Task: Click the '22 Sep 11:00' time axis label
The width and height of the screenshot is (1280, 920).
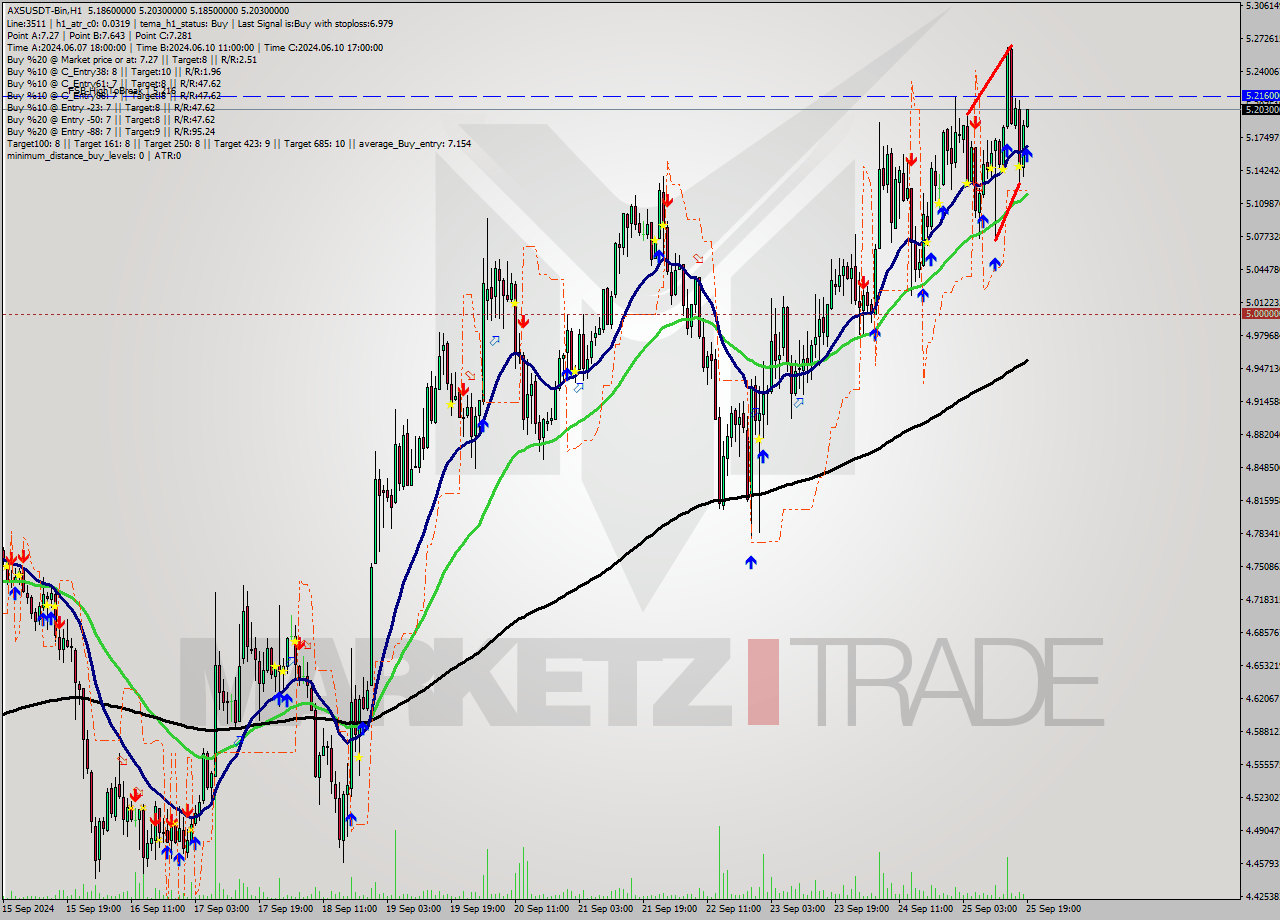Action: coord(734,908)
